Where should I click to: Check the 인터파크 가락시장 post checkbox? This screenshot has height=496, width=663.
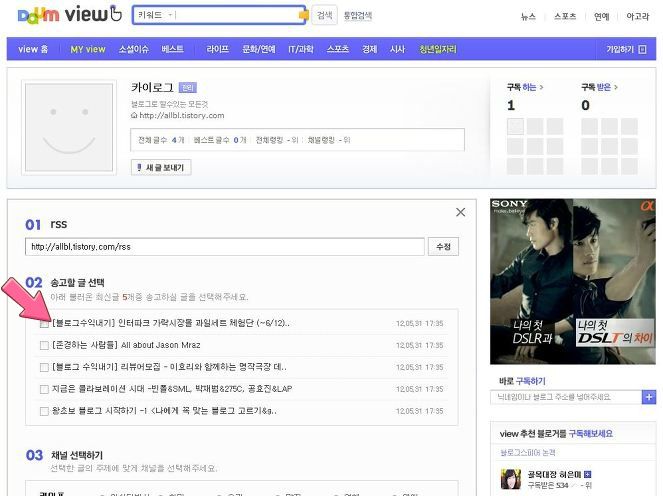click(x=44, y=323)
